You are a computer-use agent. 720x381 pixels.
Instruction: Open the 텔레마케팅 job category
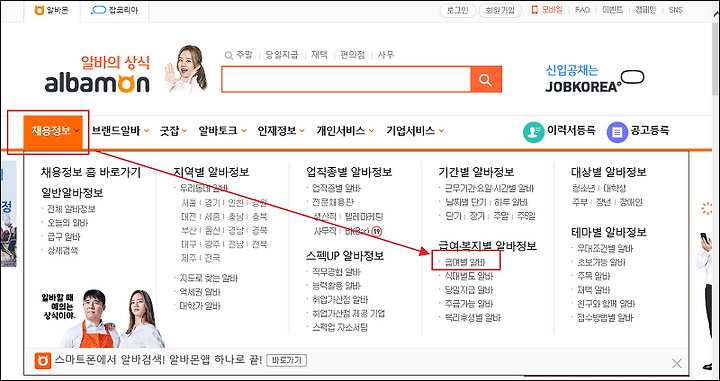[365, 216]
